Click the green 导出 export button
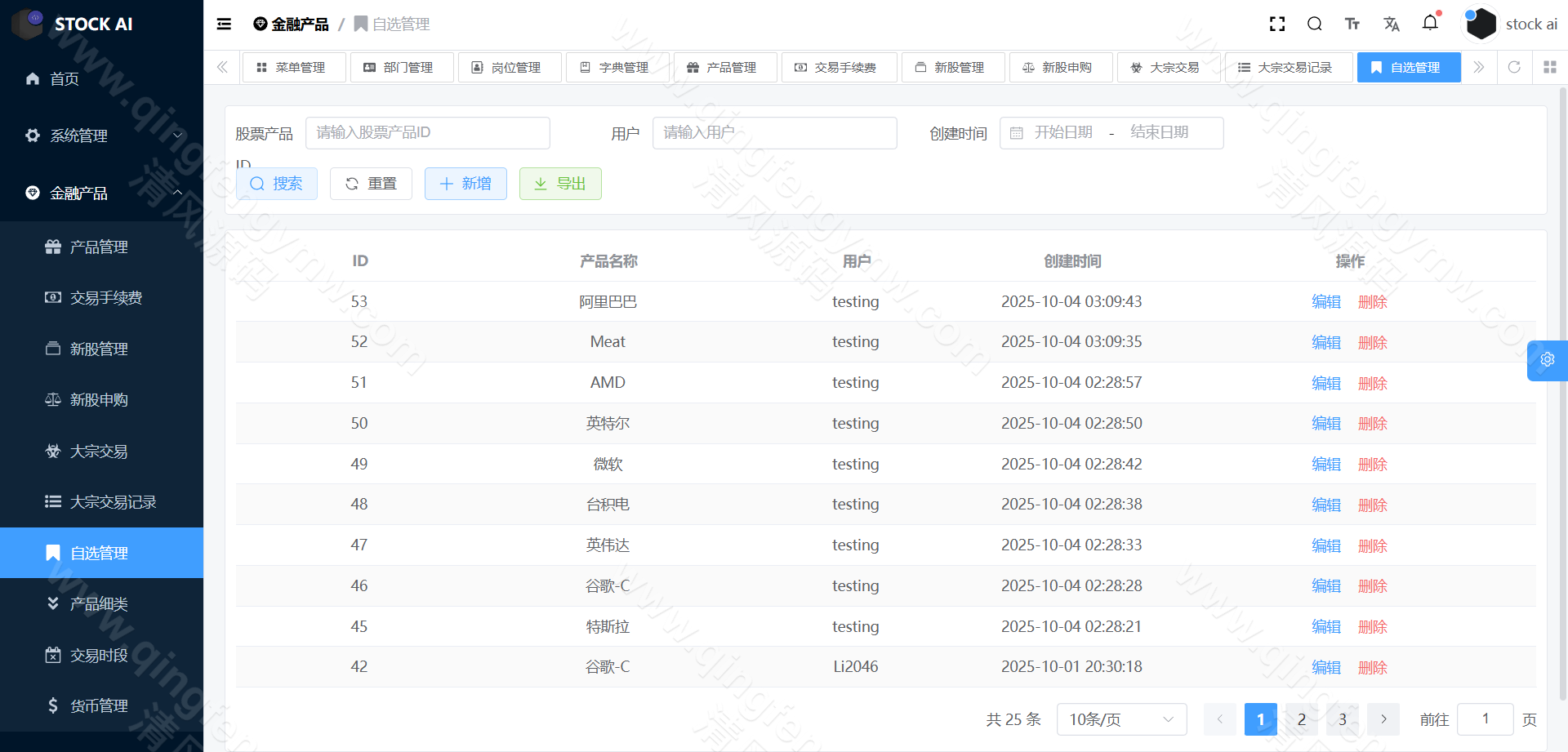Screen dimensions: 1568x752 pyautogui.click(x=560, y=184)
